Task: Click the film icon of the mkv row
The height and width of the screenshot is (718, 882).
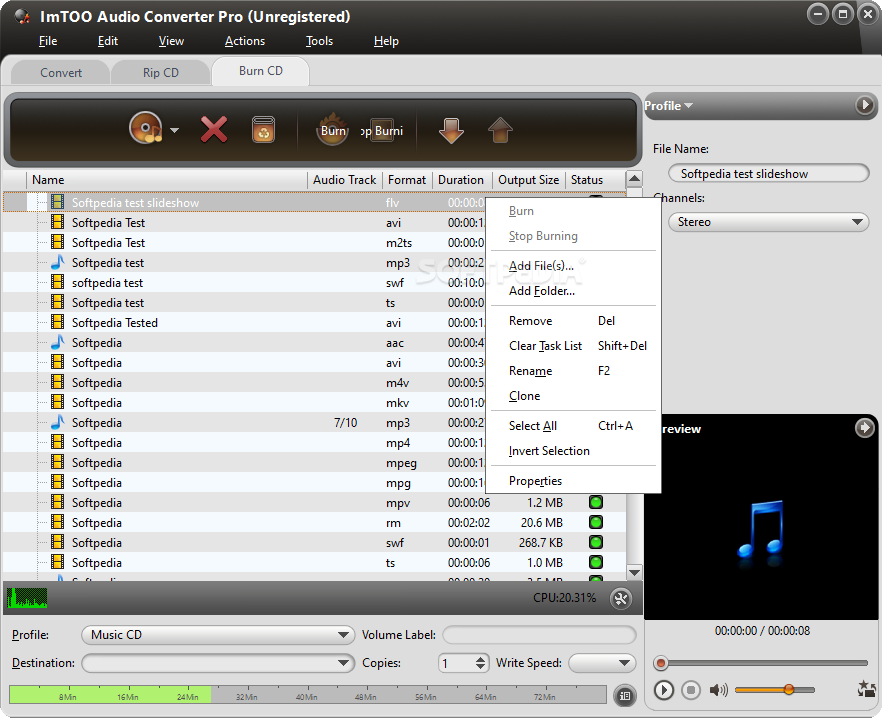Action: (57, 402)
